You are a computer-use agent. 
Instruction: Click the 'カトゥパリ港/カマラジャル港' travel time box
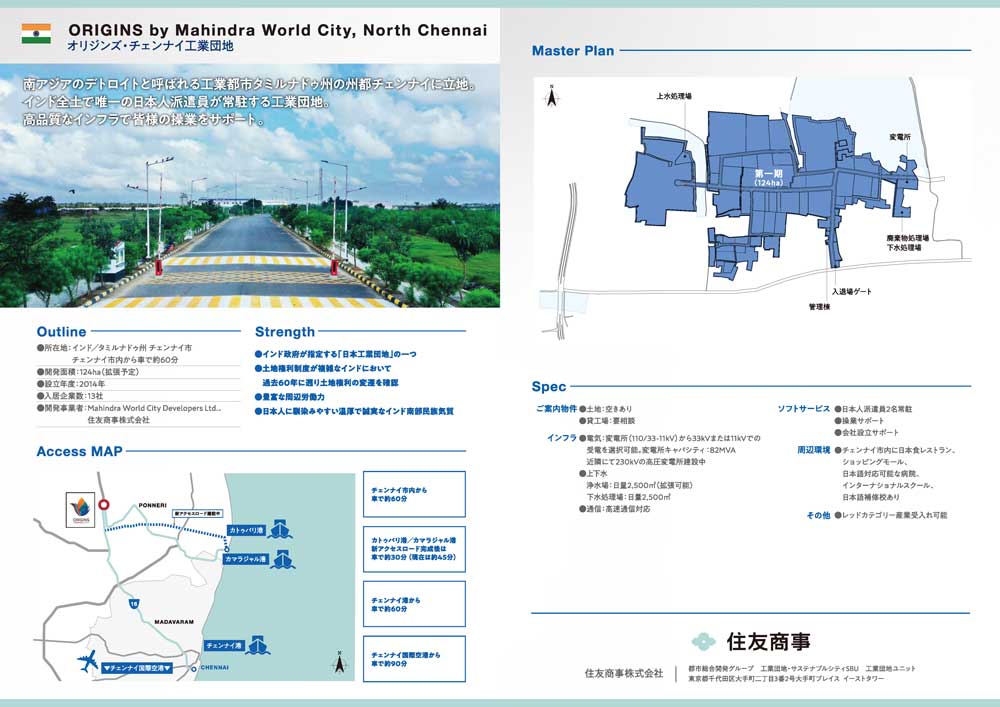[x=414, y=549]
